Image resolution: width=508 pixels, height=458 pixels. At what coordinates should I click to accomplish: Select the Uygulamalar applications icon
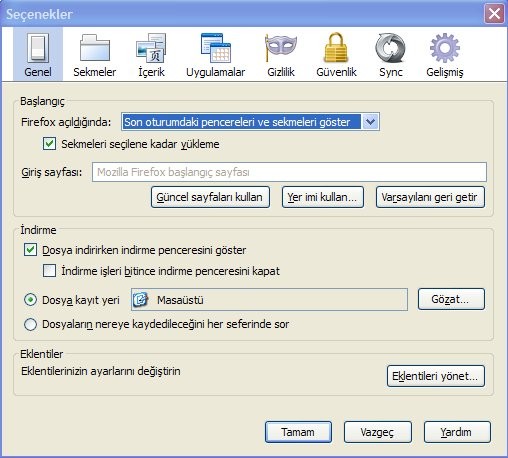[x=216, y=48]
